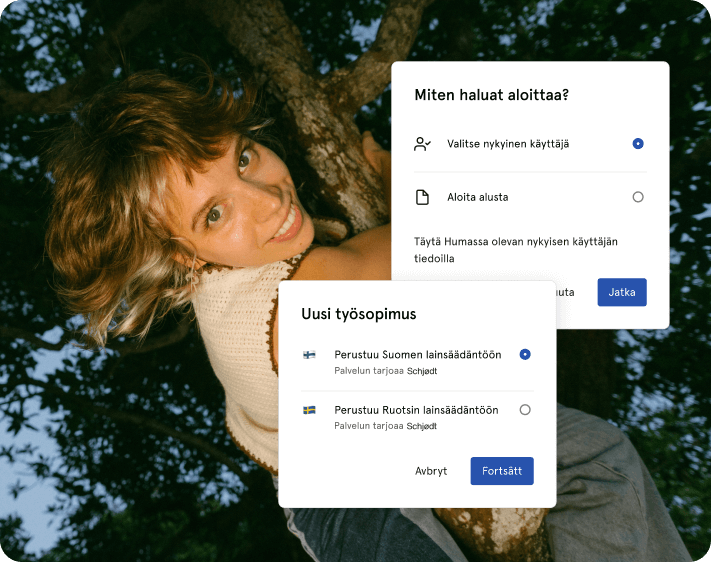
Task: Select the Aloita alusta radio button
Action: click(638, 197)
